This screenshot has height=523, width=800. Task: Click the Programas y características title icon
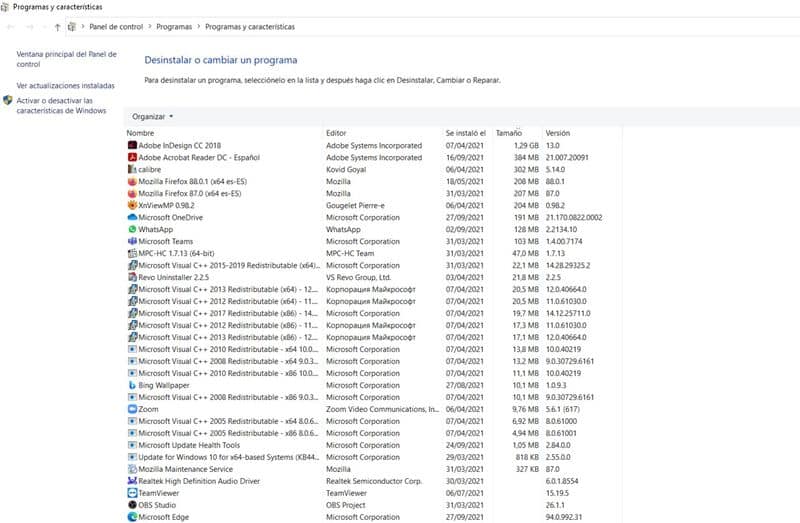click(x=5, y=7)
